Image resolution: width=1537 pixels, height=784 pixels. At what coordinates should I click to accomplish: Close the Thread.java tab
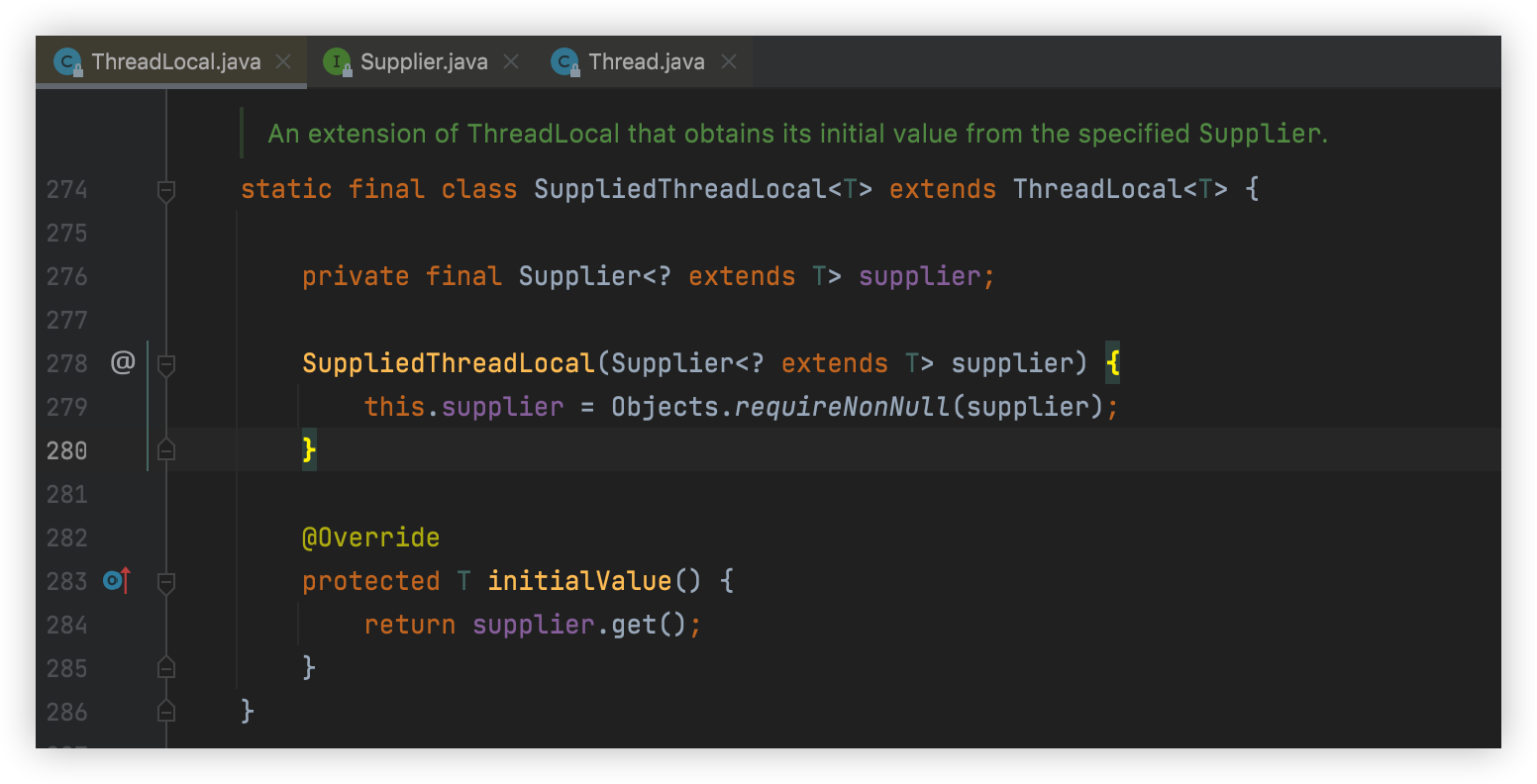click(x=729, y=62)
